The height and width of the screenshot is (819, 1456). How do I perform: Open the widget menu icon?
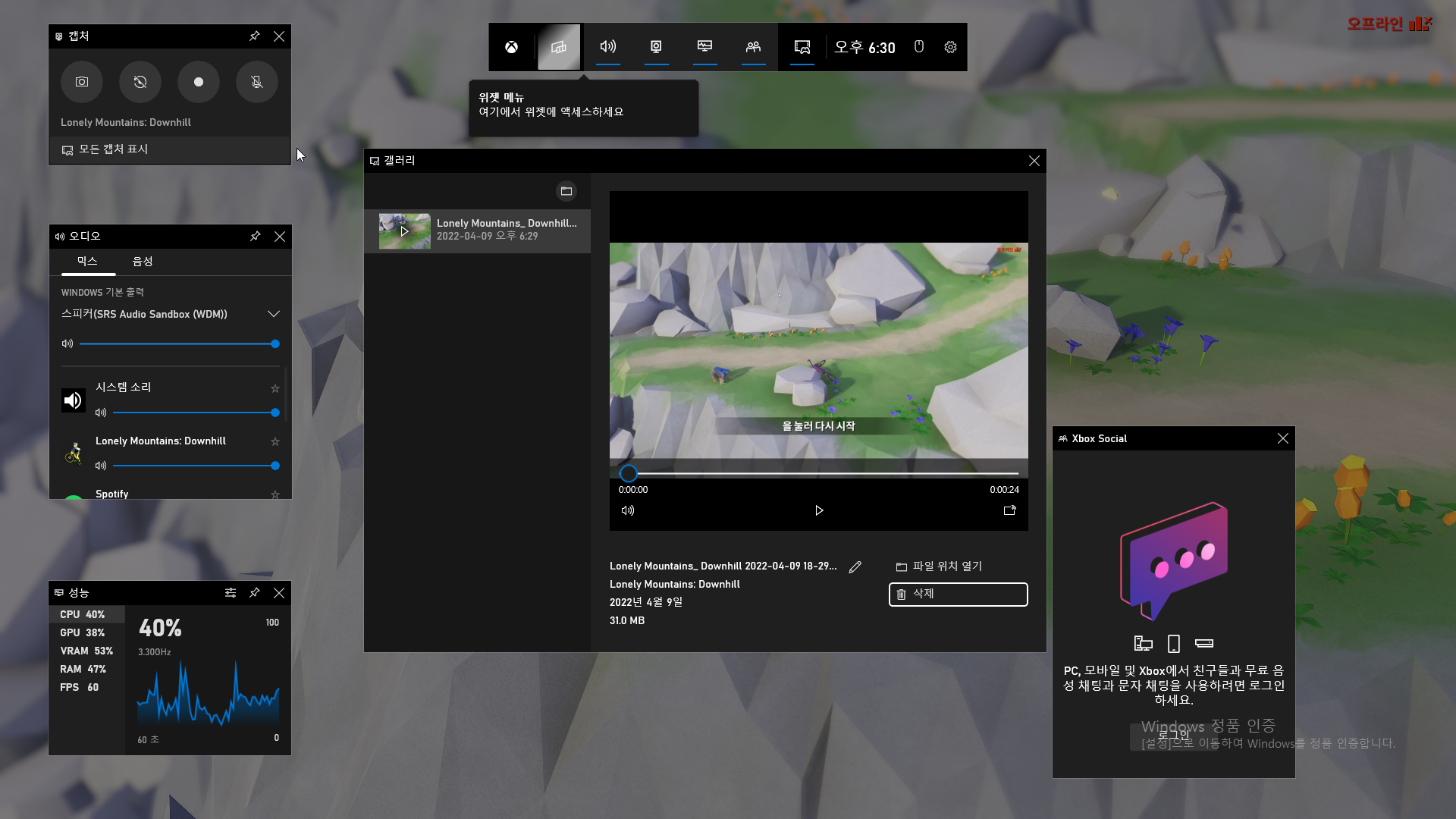559,47
